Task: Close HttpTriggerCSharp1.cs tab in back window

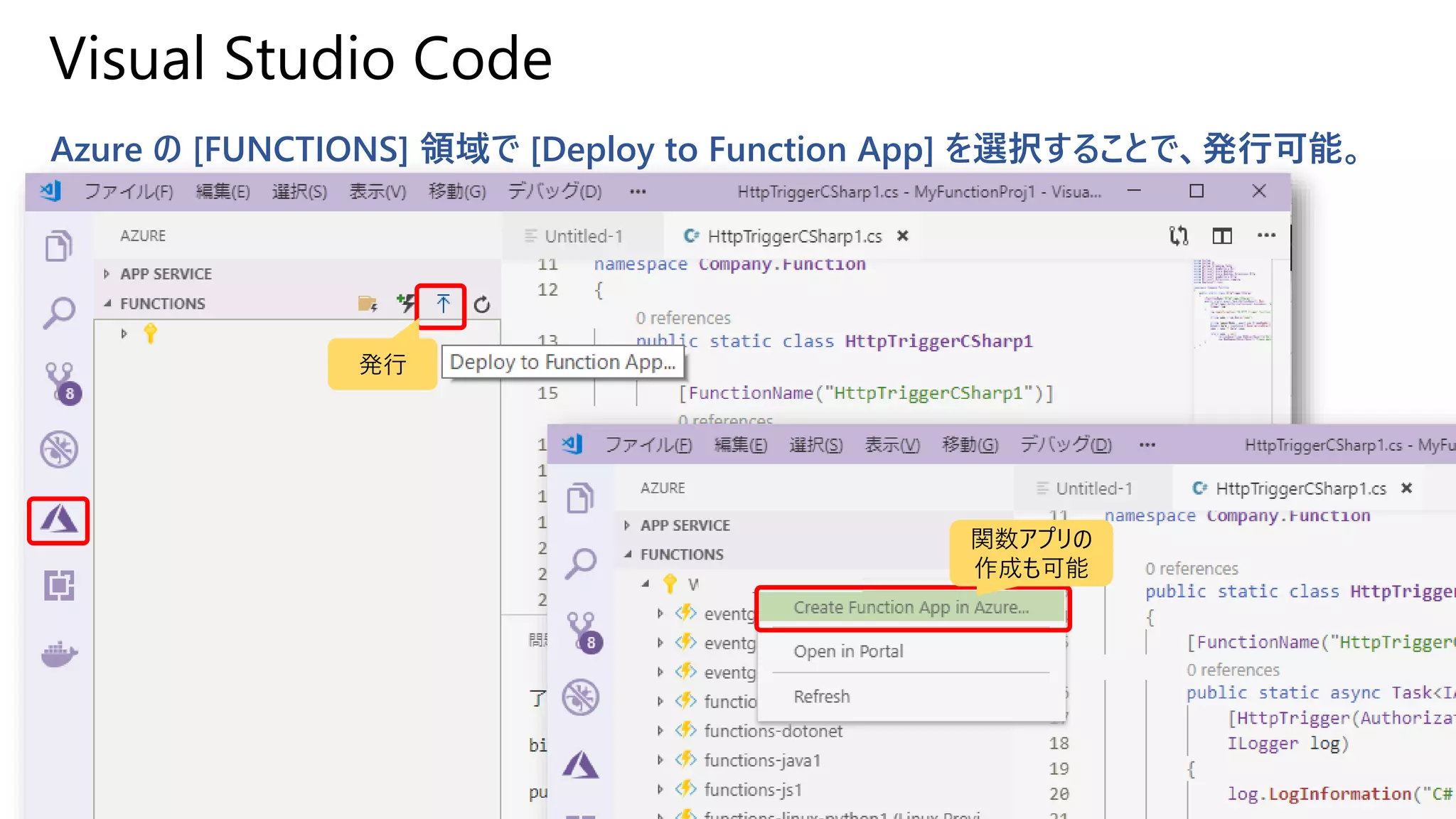Action: coord(902,235)
